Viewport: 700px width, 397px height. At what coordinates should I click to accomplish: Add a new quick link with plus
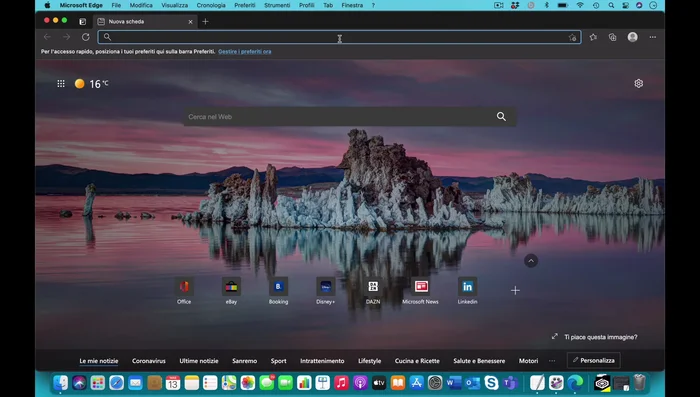(515, 291)
